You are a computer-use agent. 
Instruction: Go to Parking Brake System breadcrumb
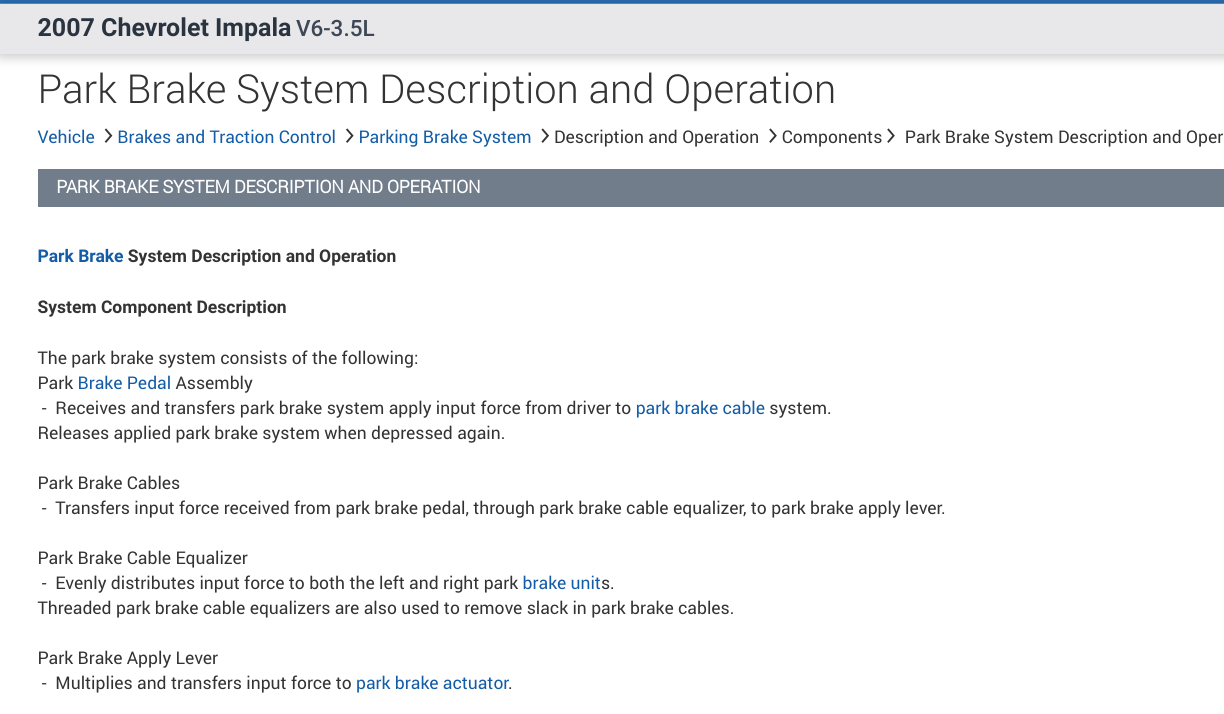(x=444, y=137)
